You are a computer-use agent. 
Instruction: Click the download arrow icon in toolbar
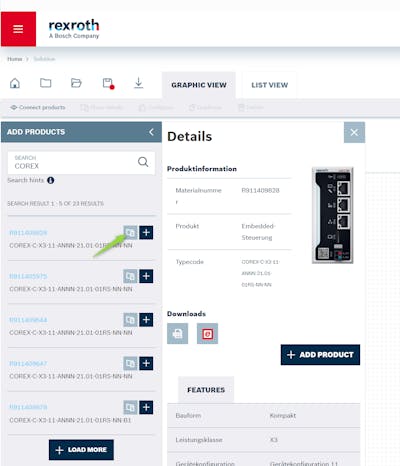[x=139, y=83]
